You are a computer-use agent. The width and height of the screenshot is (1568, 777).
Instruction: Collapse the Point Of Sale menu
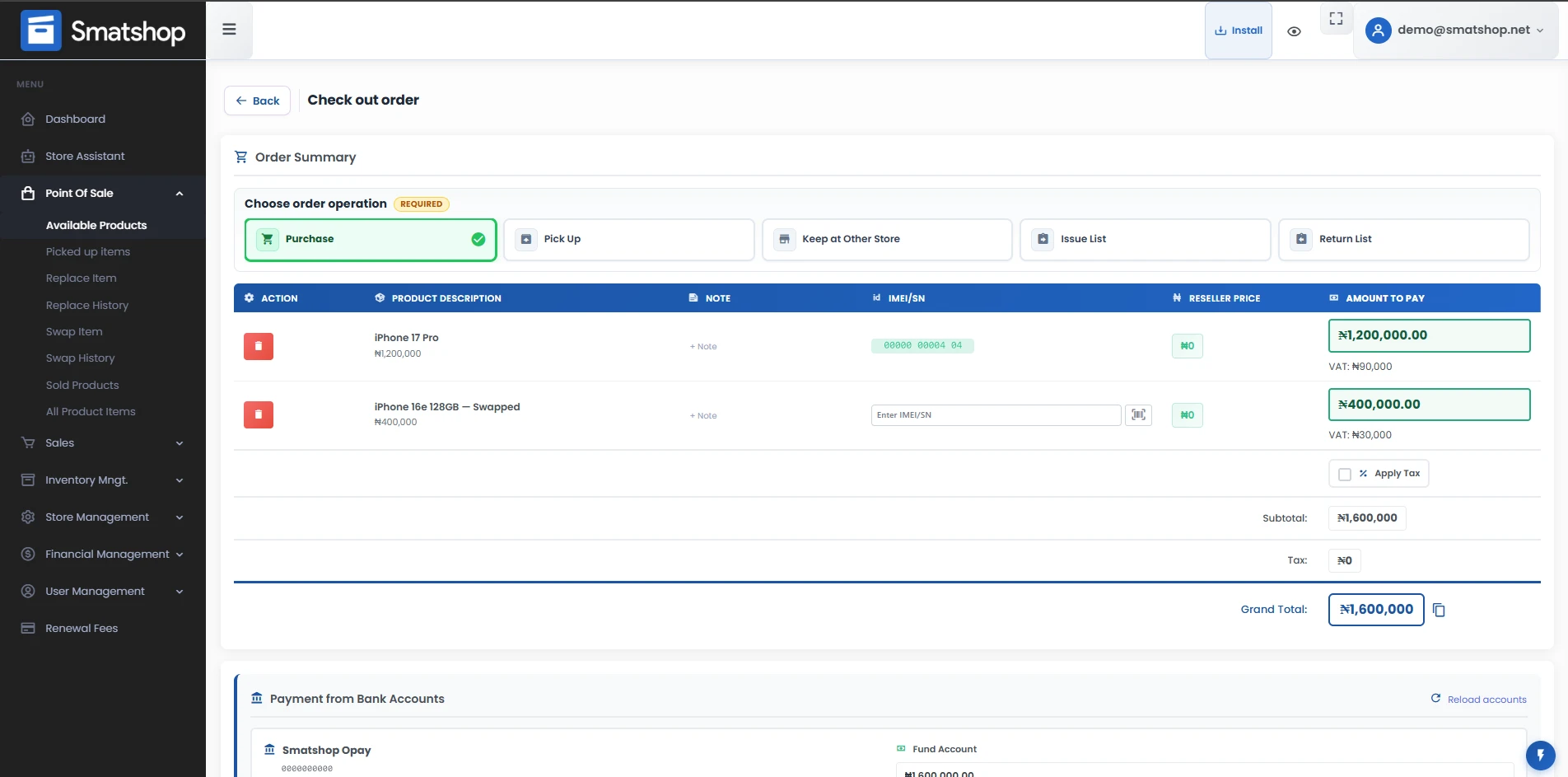click(103, 193)
